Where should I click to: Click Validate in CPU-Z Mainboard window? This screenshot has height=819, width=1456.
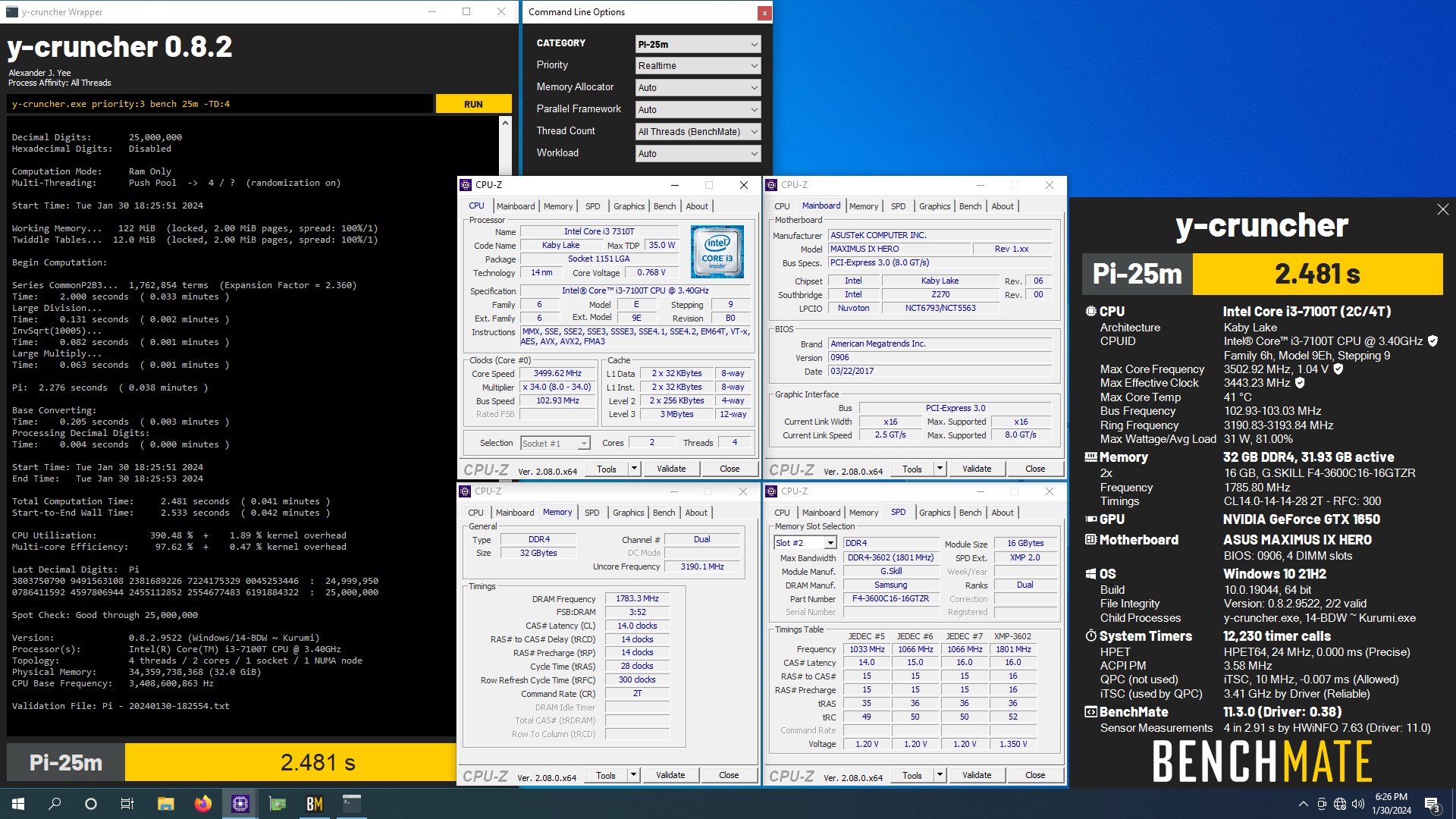click(977, 469)
